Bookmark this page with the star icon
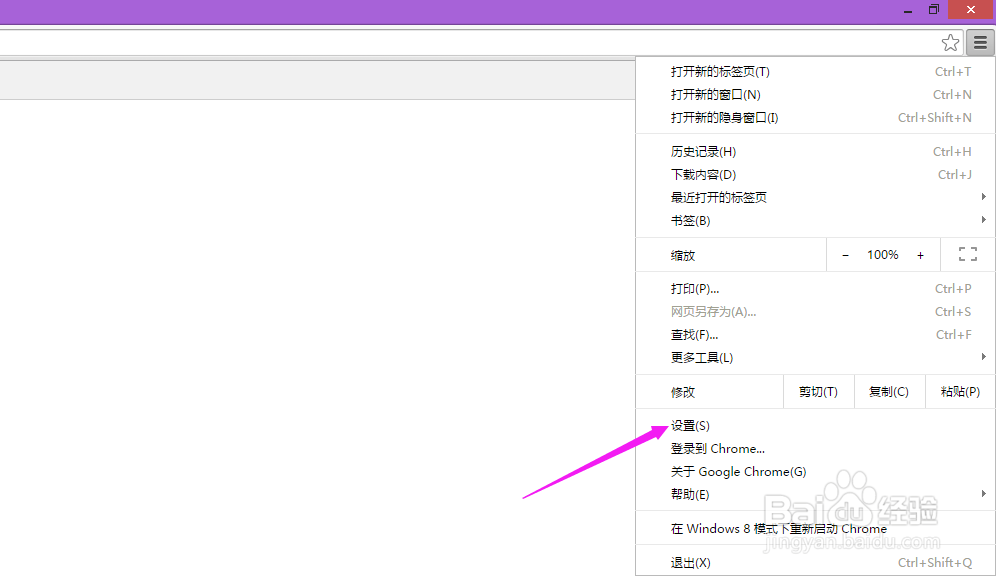 (x=950, y=43)
